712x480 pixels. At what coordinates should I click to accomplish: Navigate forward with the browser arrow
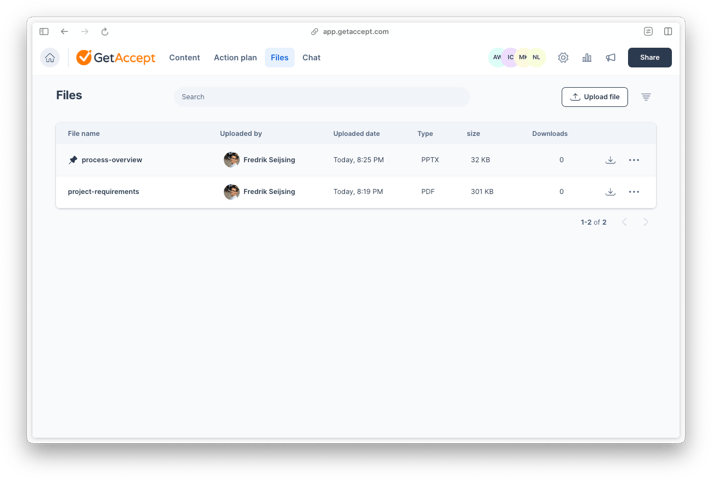coord(84,31)
